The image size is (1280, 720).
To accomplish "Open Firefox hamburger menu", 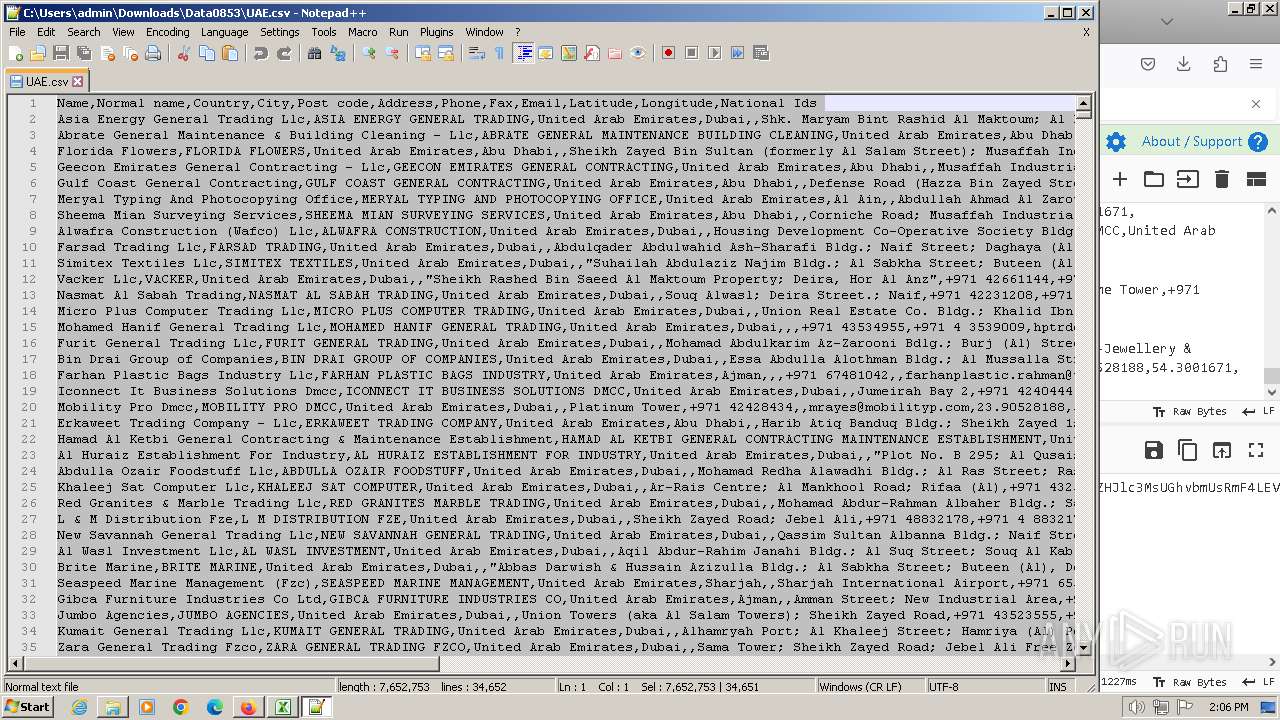I will point(1256,64).
